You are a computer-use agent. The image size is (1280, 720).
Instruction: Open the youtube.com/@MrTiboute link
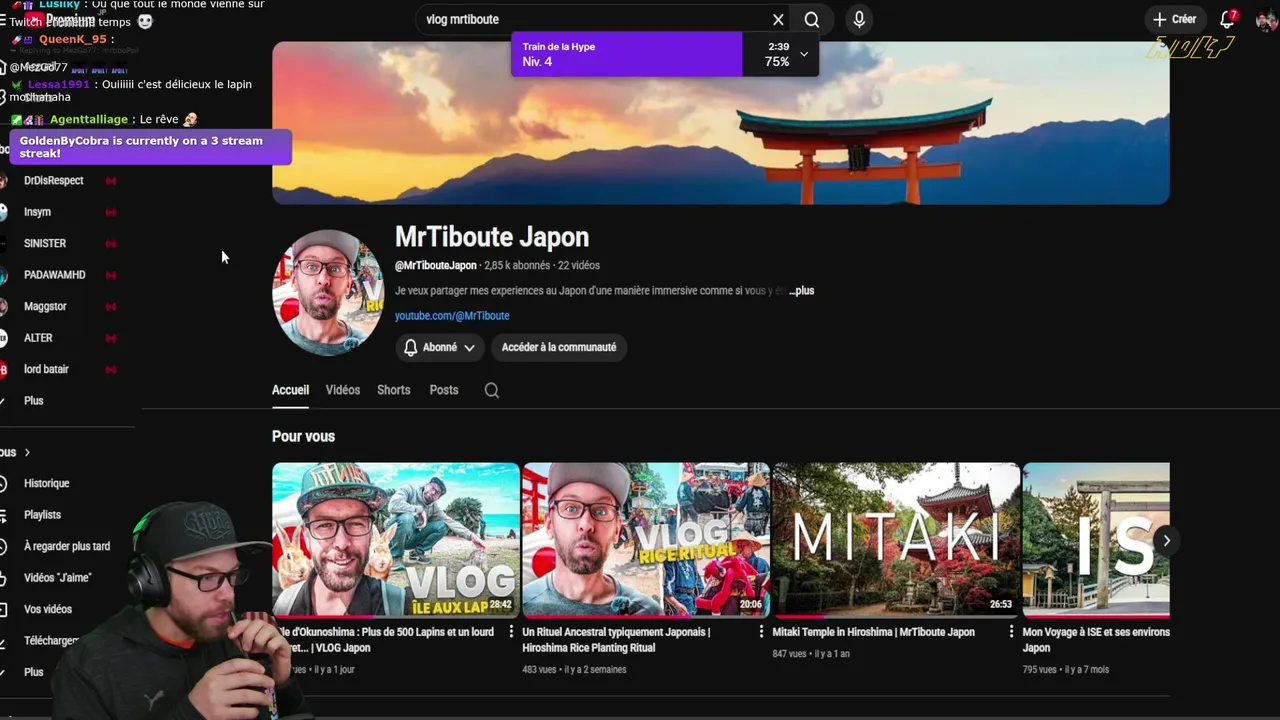pyautogui.click(x=452, y=316)
